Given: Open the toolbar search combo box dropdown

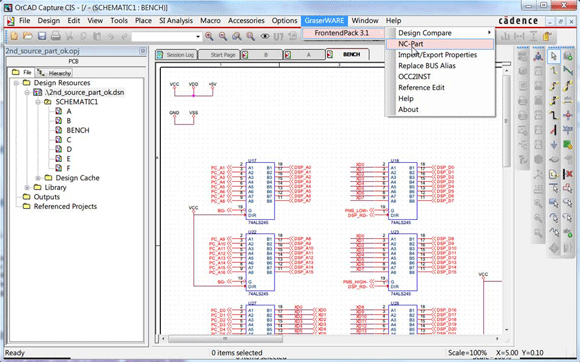Looking at the screenshot, I should point(198,37).
